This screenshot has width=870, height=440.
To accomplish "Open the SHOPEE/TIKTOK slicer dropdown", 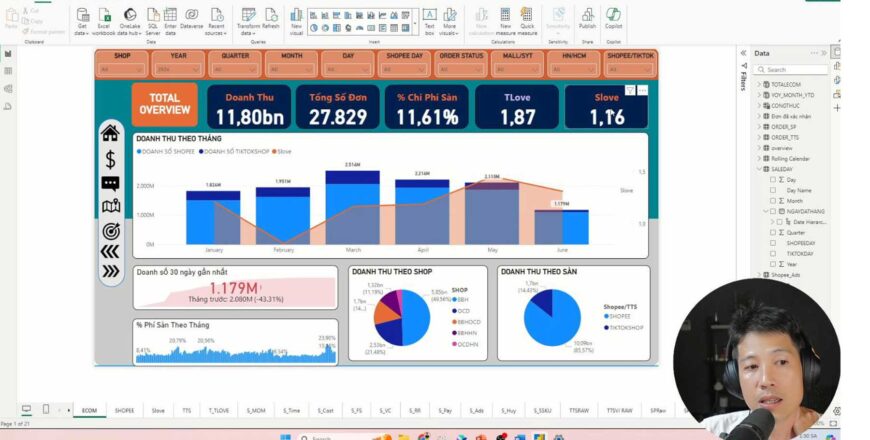I will (x=630, y=69).
